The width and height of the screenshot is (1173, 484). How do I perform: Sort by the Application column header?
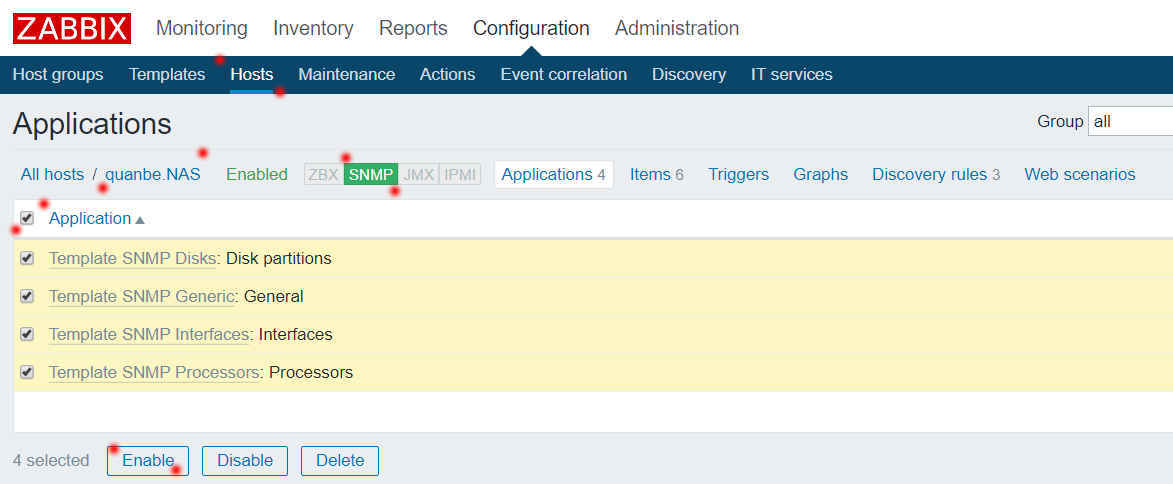coord(97,218)
